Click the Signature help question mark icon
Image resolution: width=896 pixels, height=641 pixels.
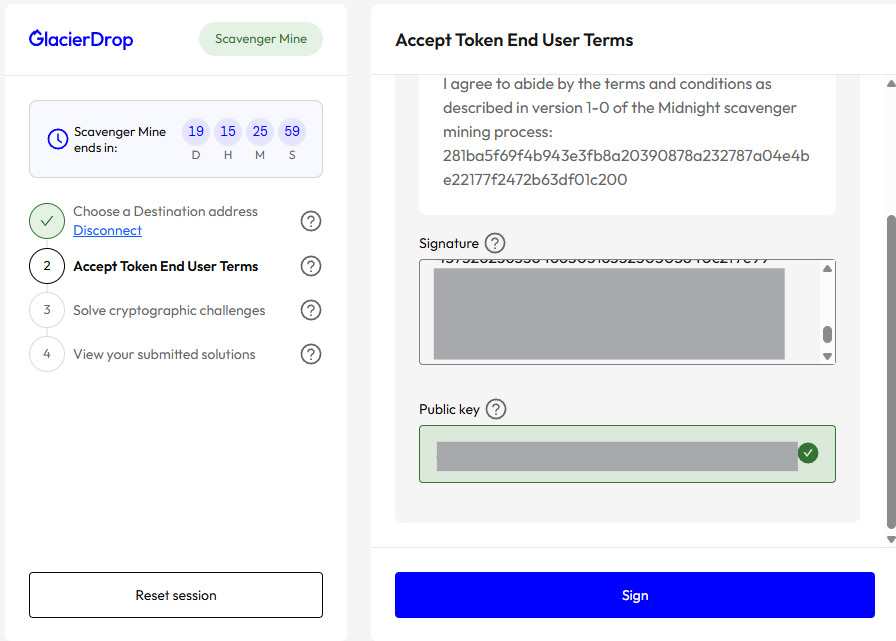coord(495,243)
